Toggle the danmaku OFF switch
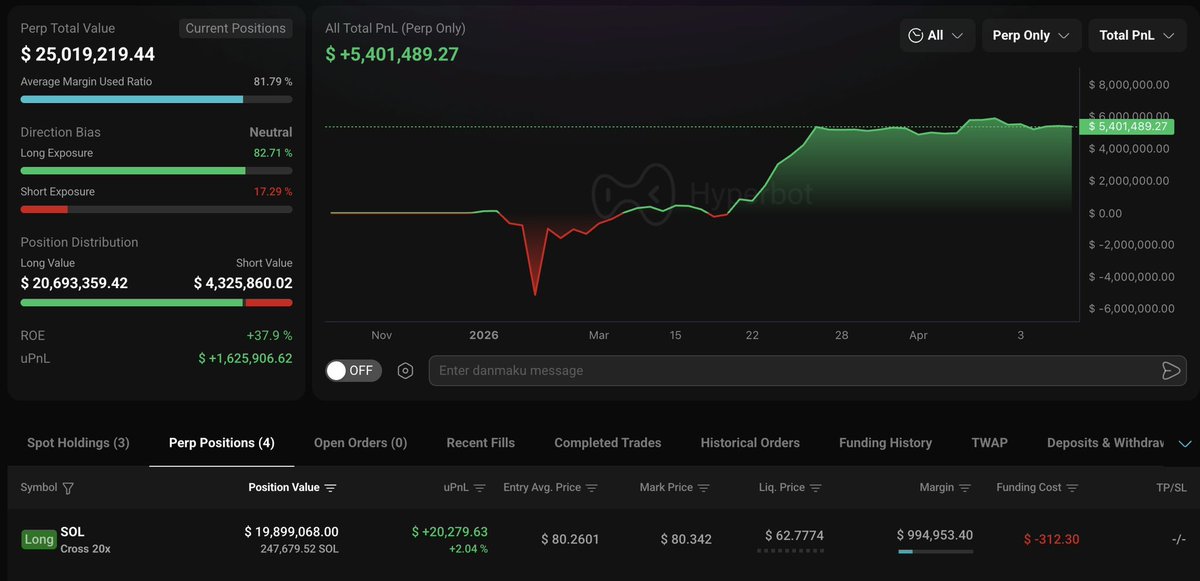Viewport: 1200px width, 581px height. pos(353,370)
